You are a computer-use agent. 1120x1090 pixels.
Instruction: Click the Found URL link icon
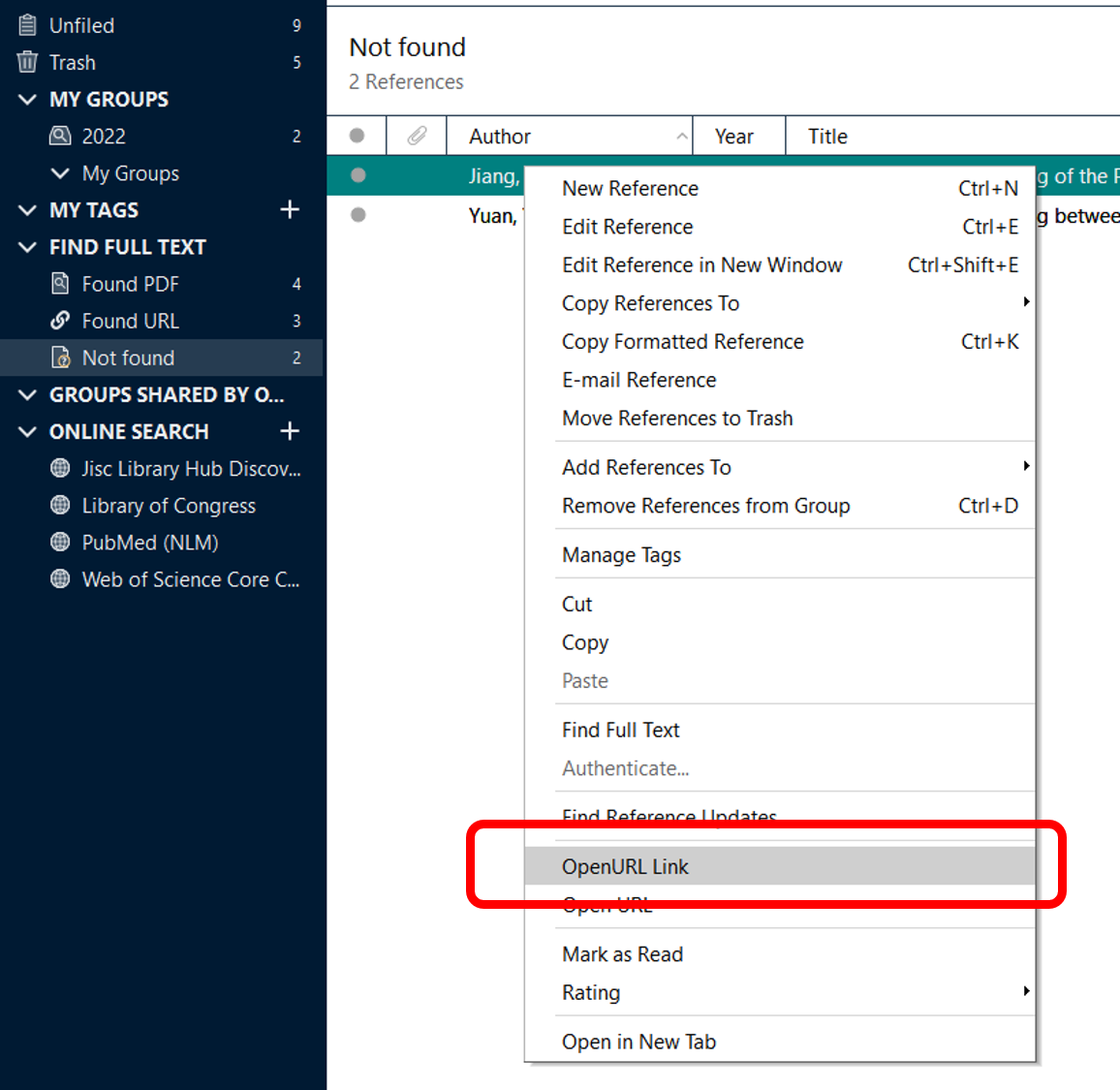[x=60, y=321]
